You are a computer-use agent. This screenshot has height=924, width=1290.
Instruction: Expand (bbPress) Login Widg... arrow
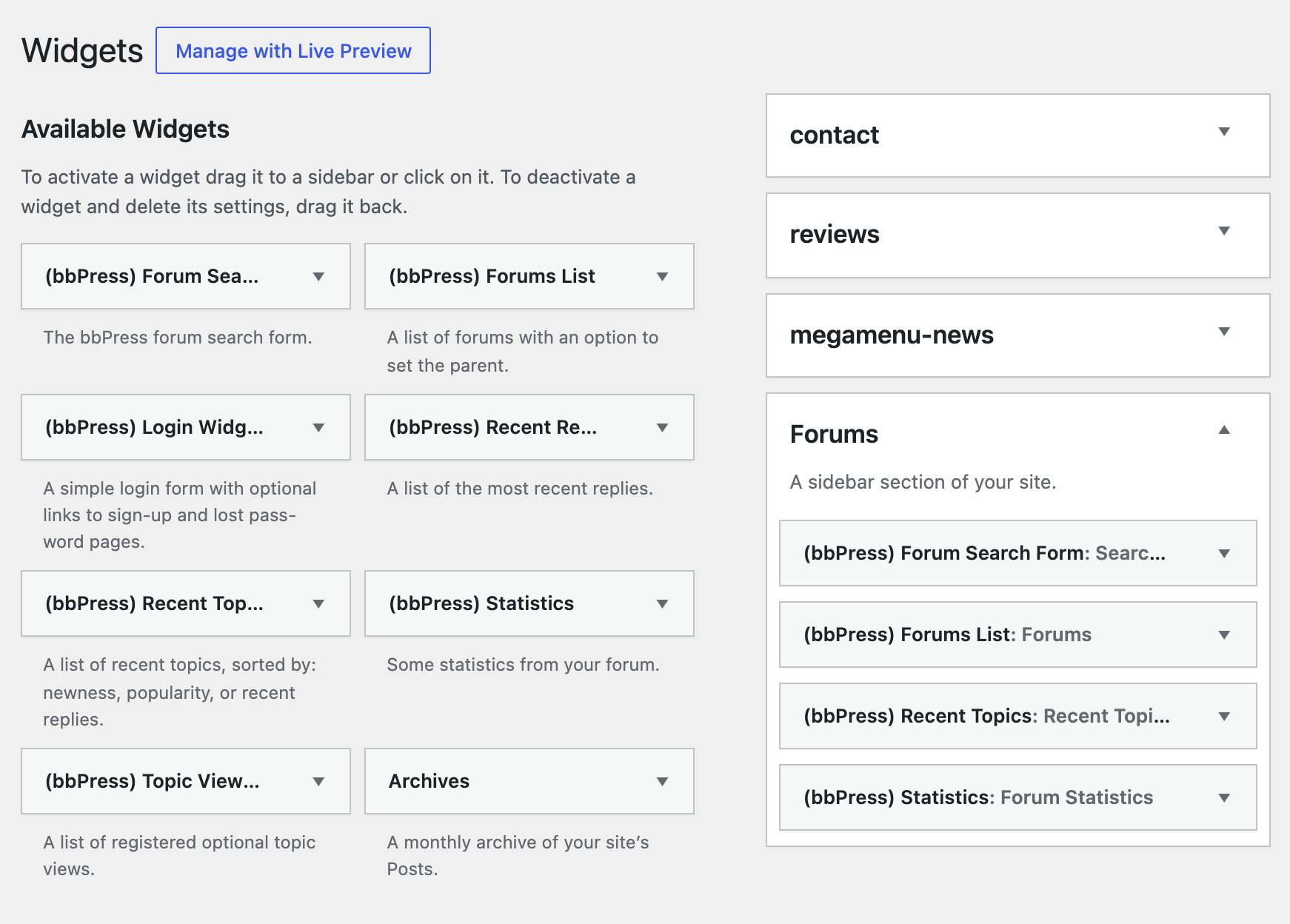tap(318, 428)
